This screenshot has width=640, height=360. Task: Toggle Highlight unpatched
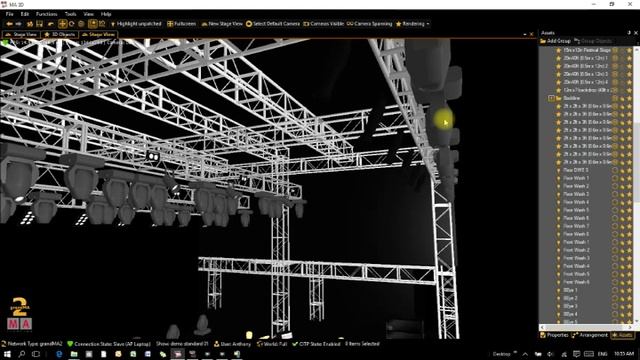(136, 24)
